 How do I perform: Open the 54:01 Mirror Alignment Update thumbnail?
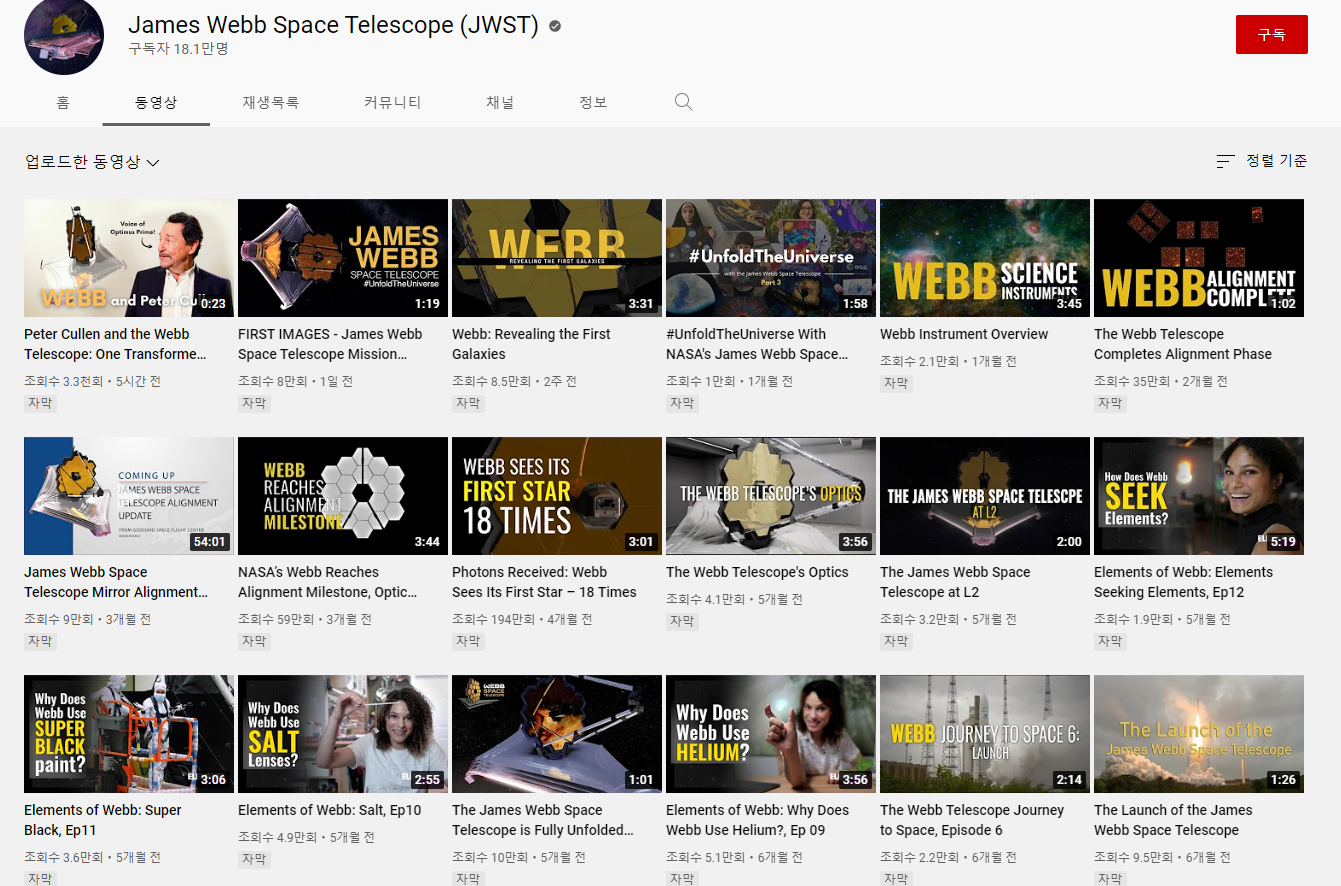(x=129, y=496)
